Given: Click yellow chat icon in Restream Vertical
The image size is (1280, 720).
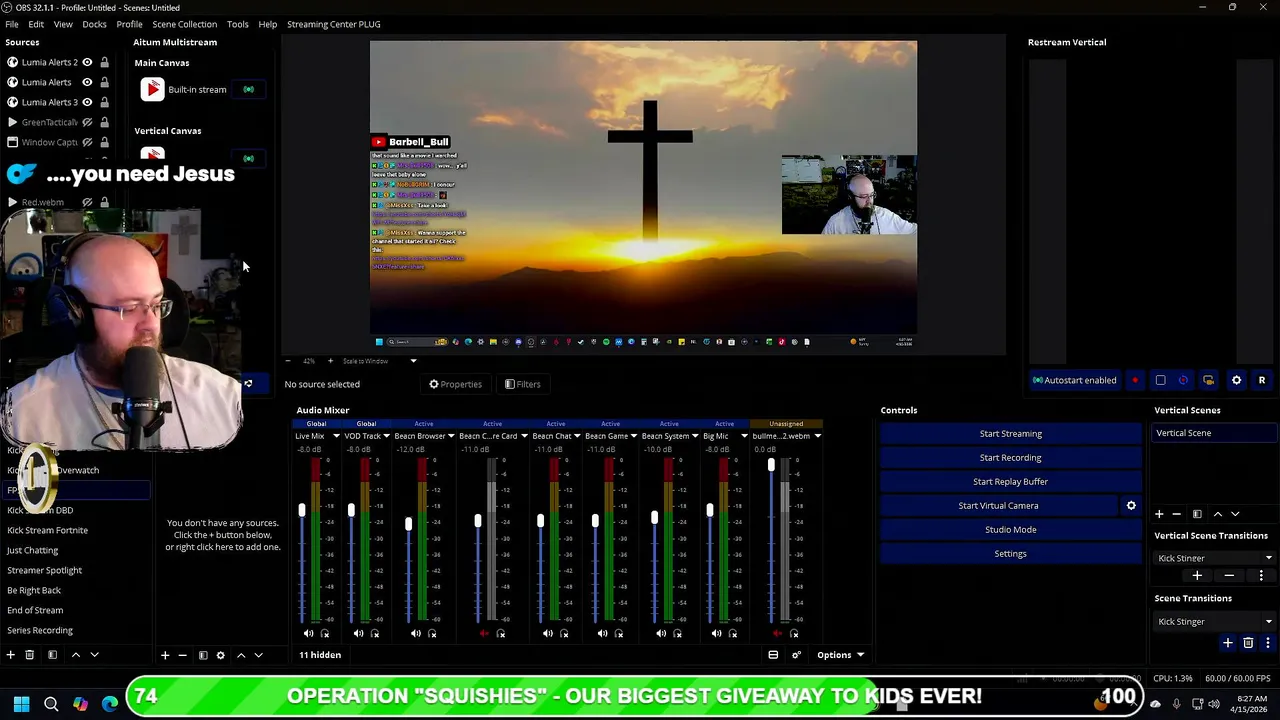Looking at the screenshot, I should (x=1208, y=380).
